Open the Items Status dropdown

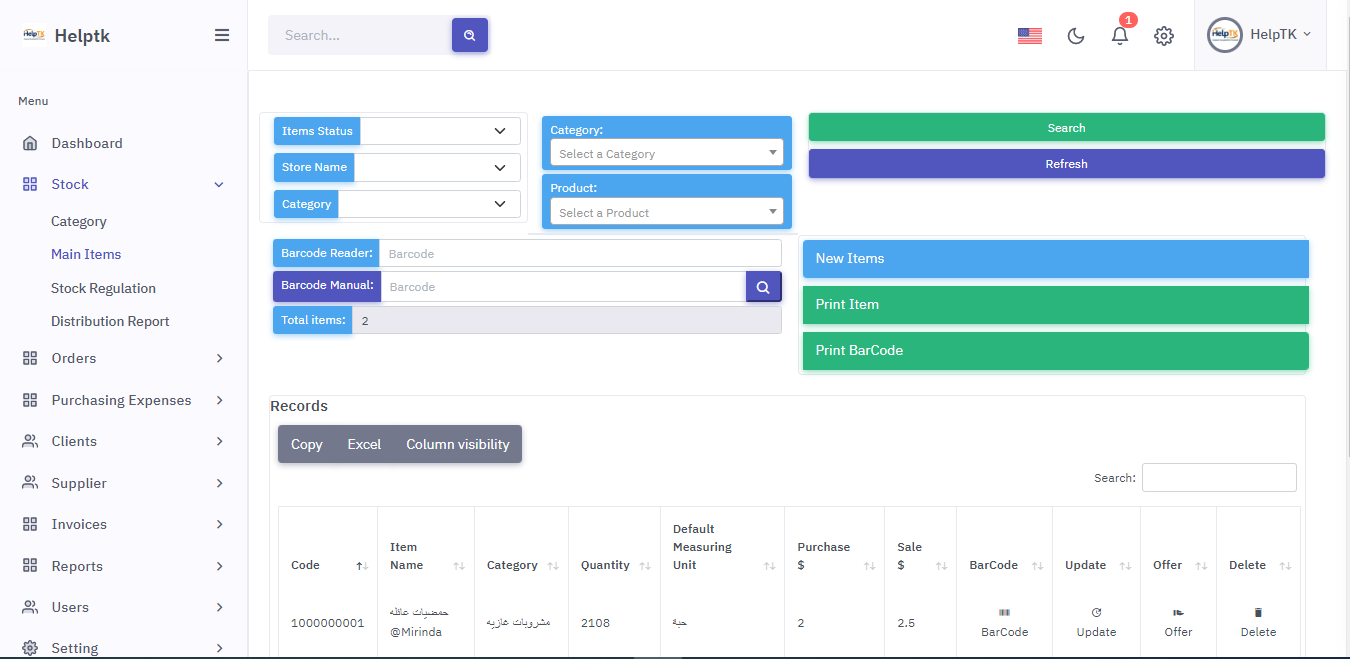pos(440,131)
